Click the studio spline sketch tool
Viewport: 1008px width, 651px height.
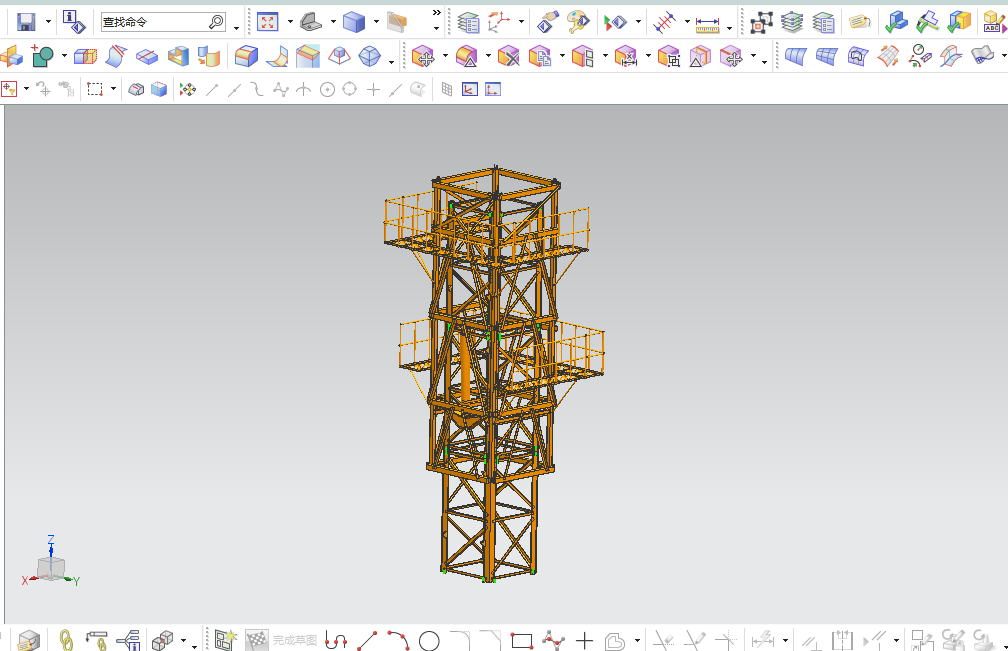(553, 640)
